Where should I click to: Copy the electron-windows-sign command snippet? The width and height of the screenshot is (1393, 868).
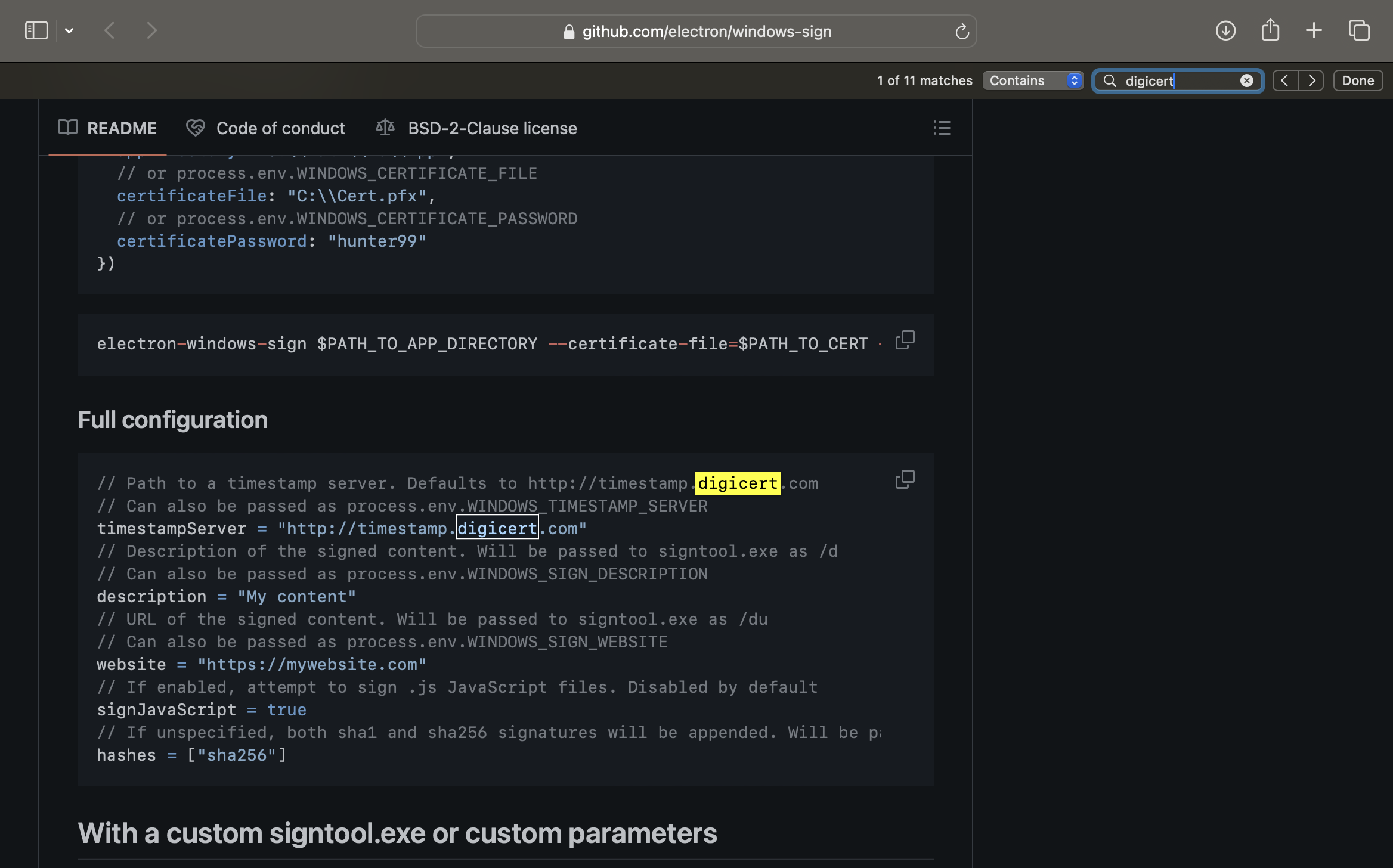click(905, 340)
